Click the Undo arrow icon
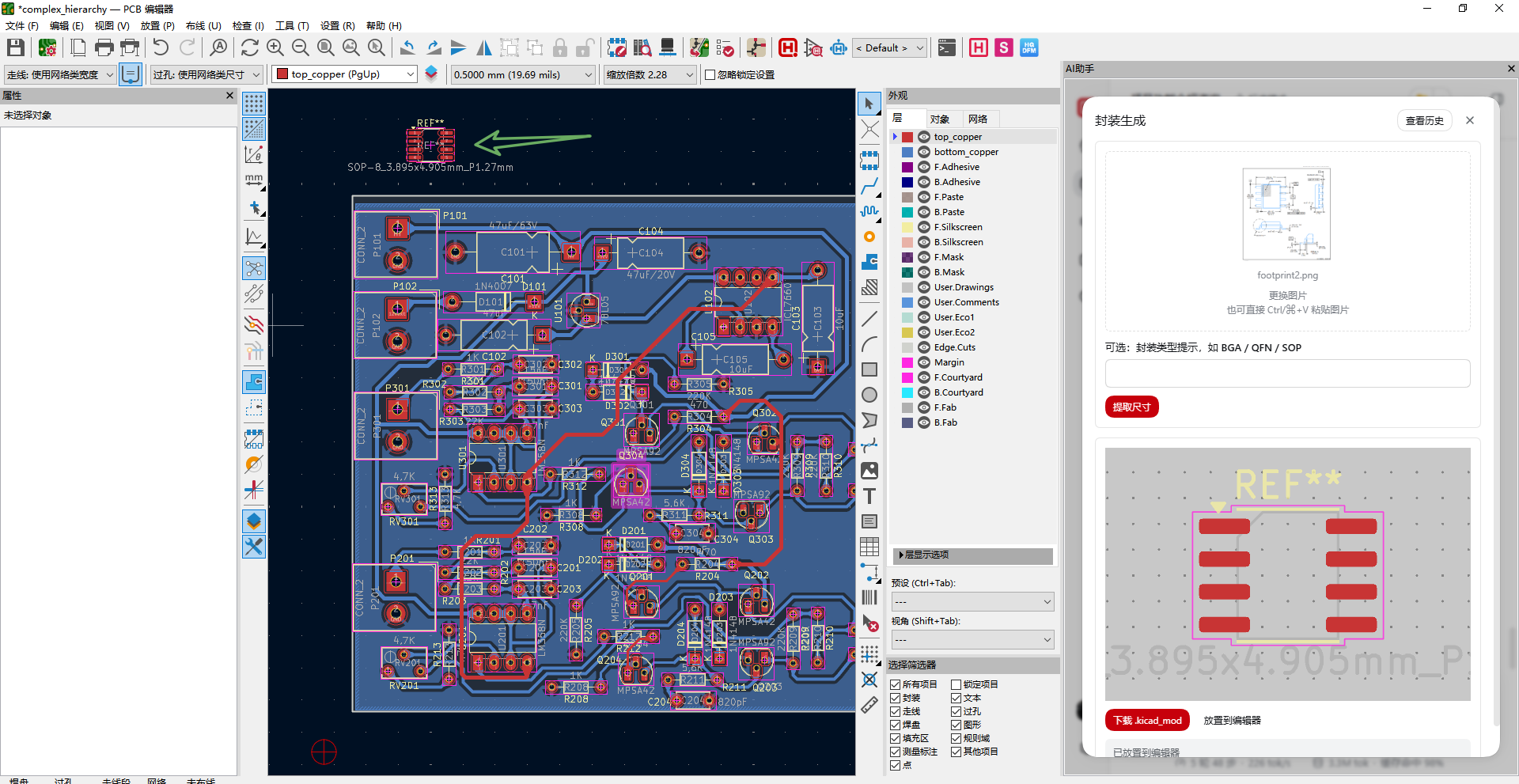This screenshot has height=784, width=1519. tap(161, 47)
